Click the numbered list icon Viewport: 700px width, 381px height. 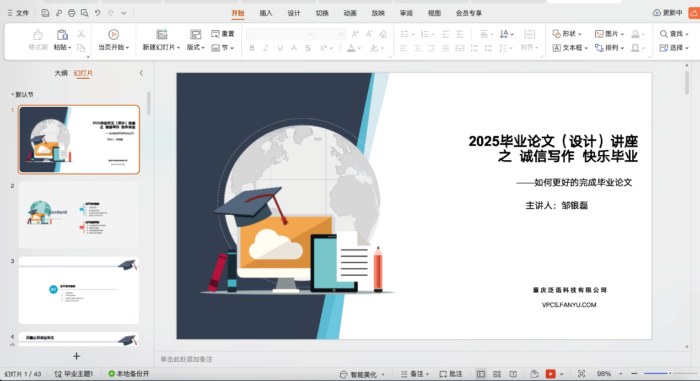[425, 34]
